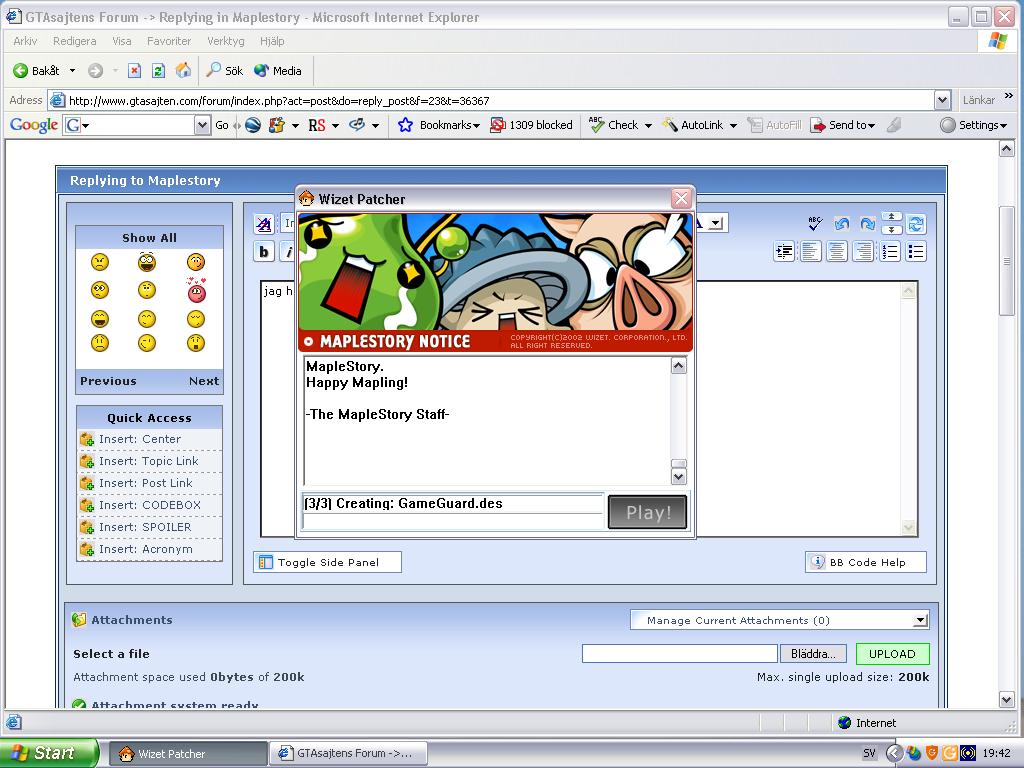Go to the Next page of smilies
1024x768 pixels.
click(x=204, y=381)
